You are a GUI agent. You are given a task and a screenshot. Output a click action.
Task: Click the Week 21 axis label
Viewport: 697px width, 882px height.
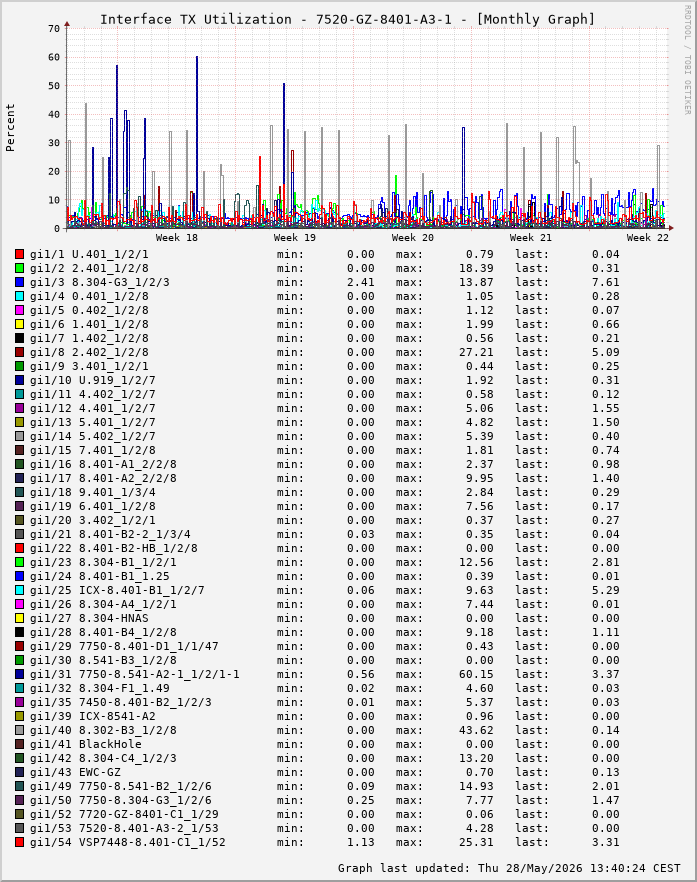[x=530, y=238]
